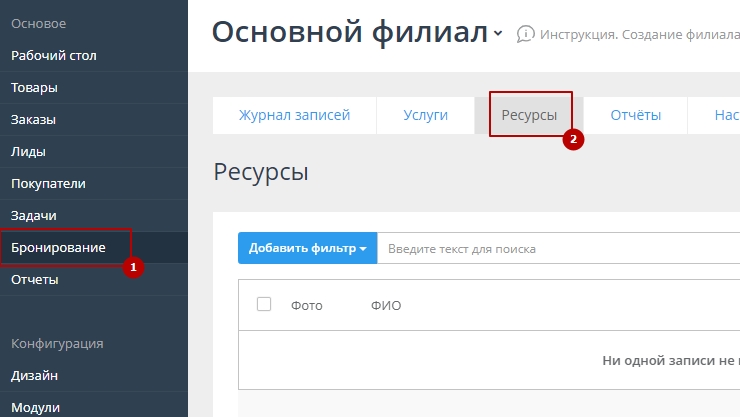Open Дизайн under Конфигурация

tap(34, 376)
